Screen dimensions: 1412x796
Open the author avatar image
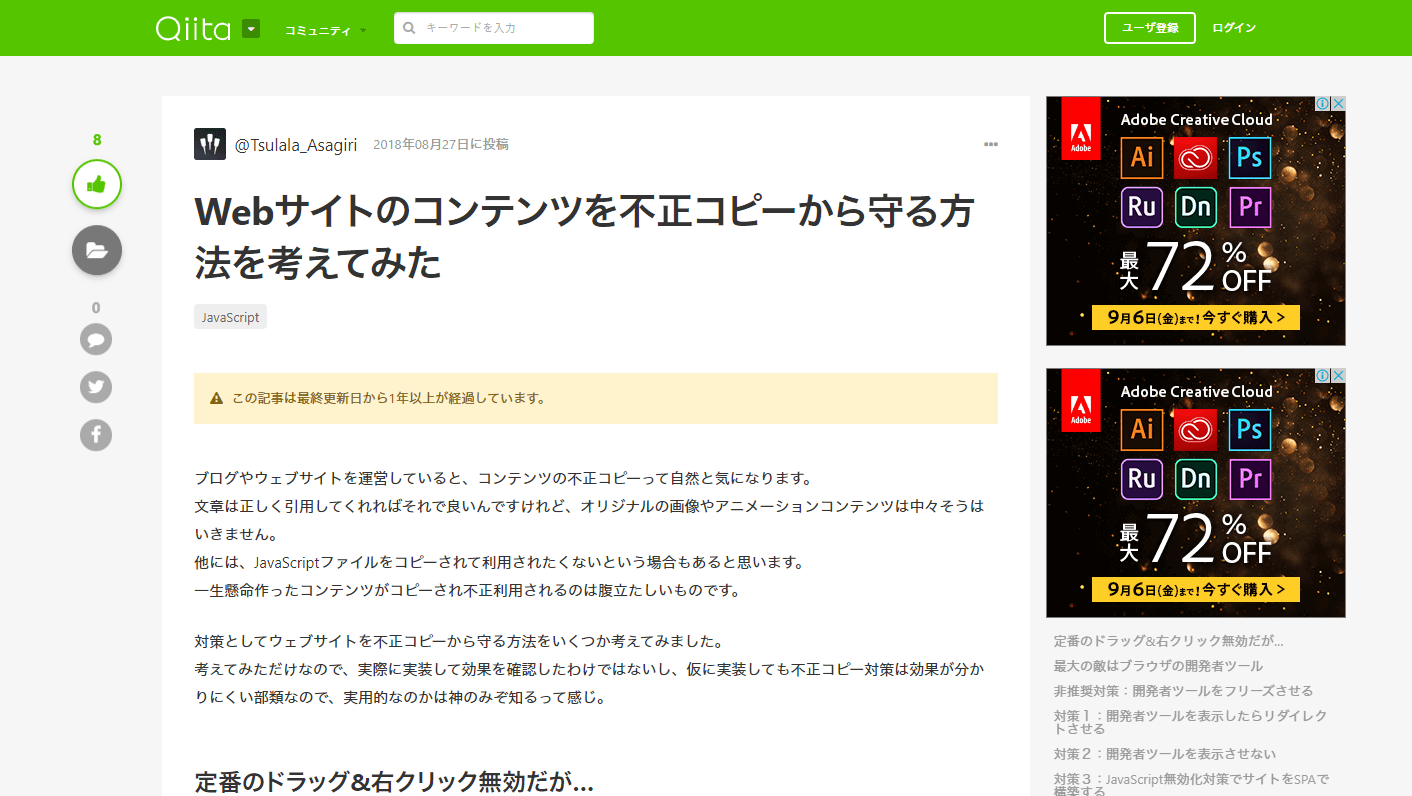tap(210, 144)
